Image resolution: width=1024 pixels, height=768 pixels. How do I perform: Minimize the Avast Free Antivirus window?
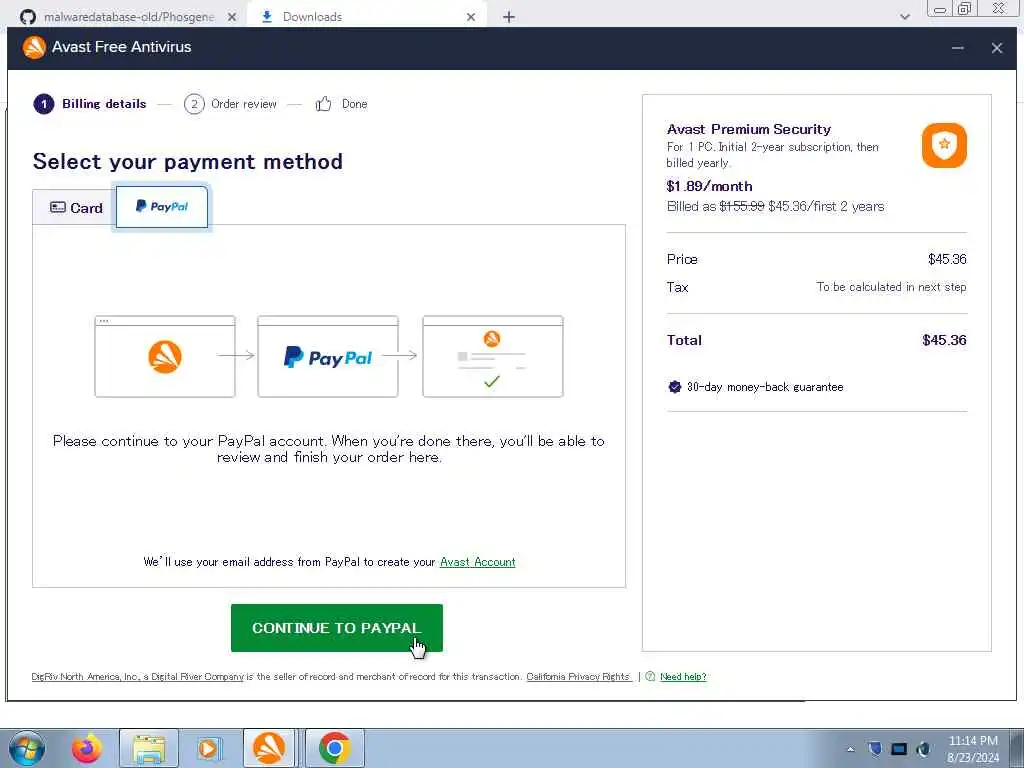click(x=957, y=48)
